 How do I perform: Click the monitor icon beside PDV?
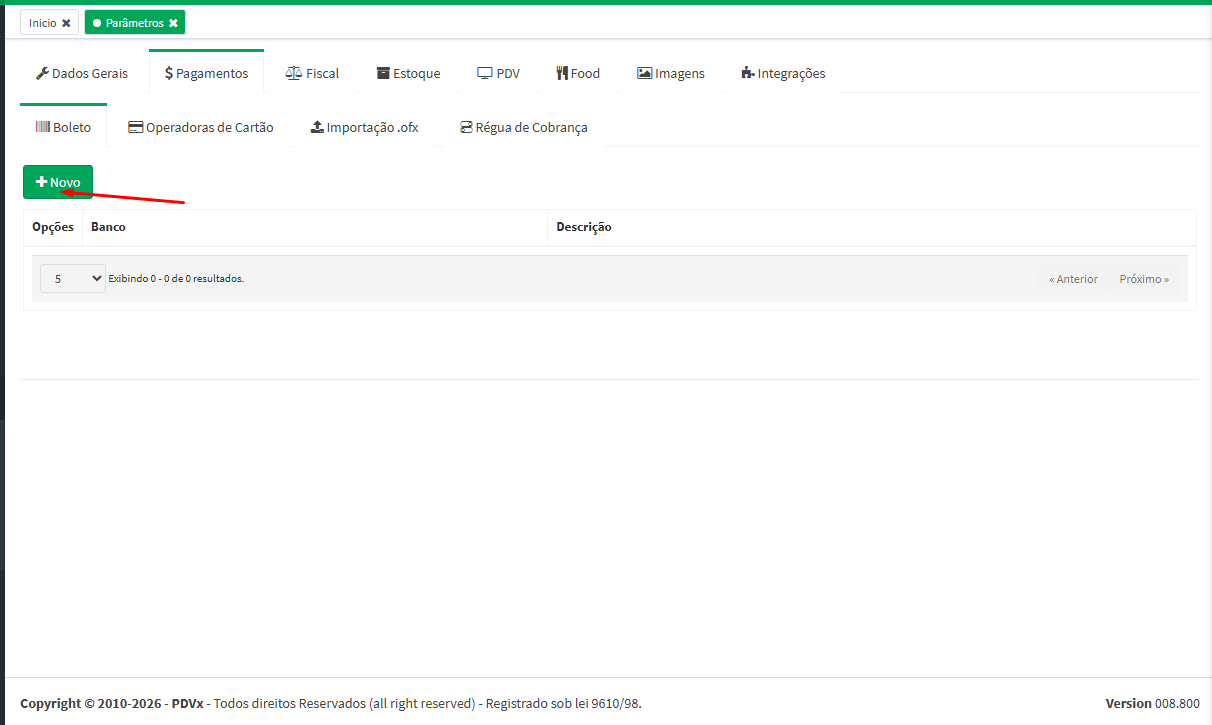coord(485,73)
